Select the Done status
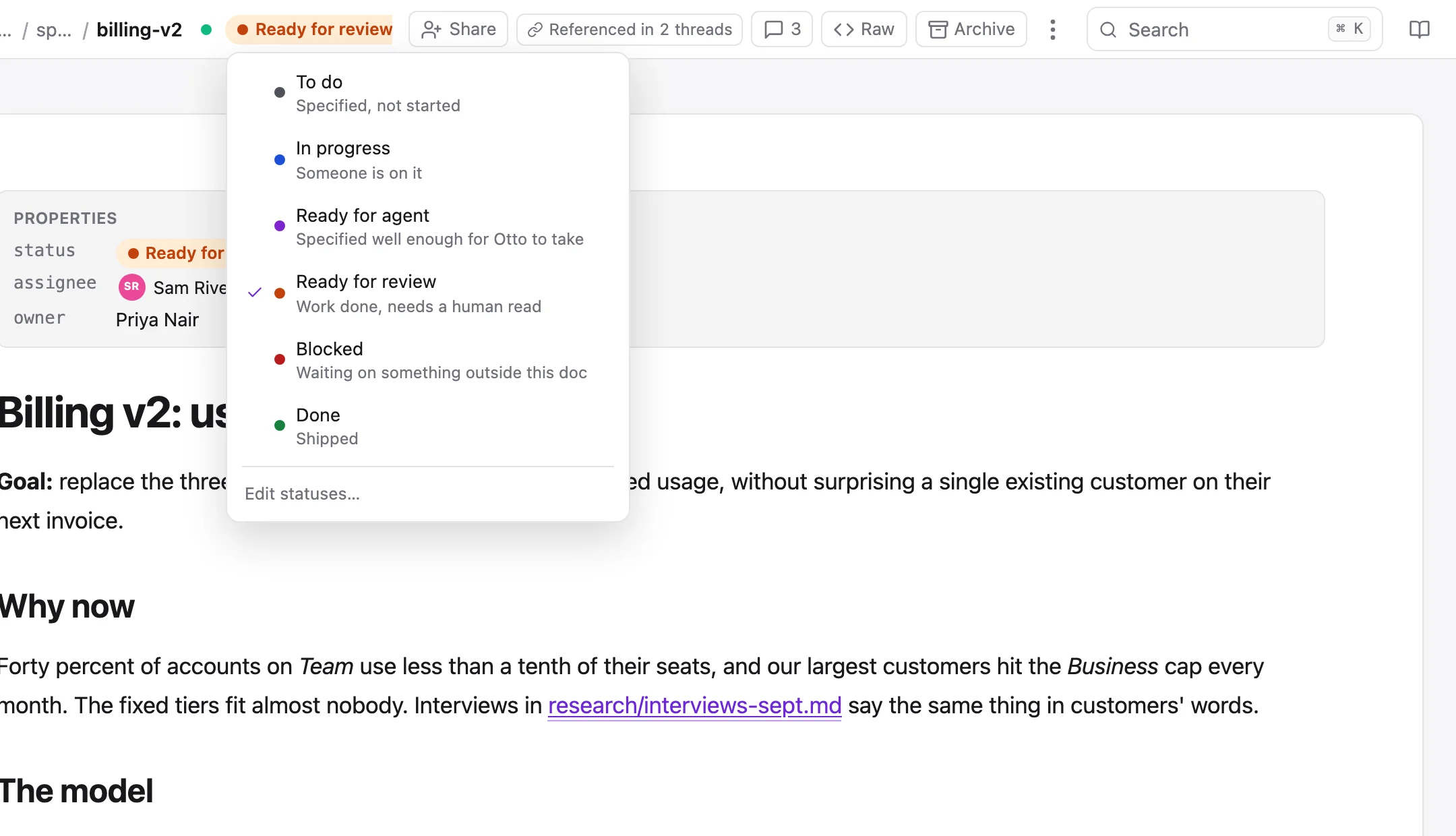 pos(428,426)
